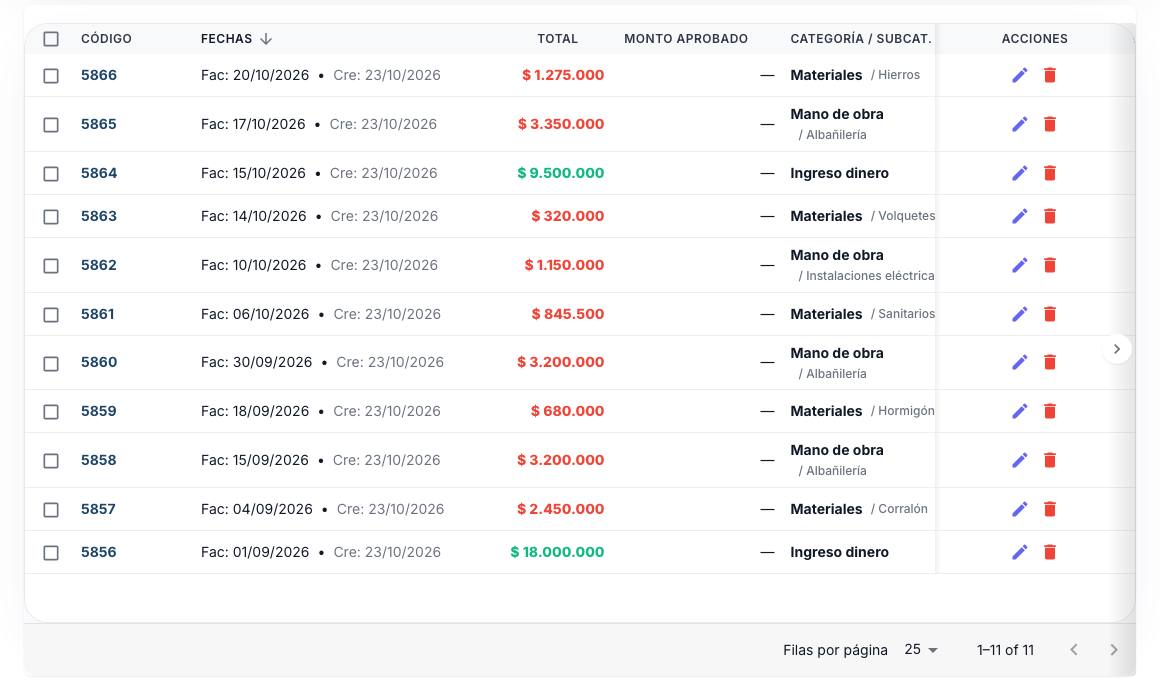The image size is (1160, 680).
Task: Check the box for row 5857
Action: pyautogui.click(x=51, y=510)
